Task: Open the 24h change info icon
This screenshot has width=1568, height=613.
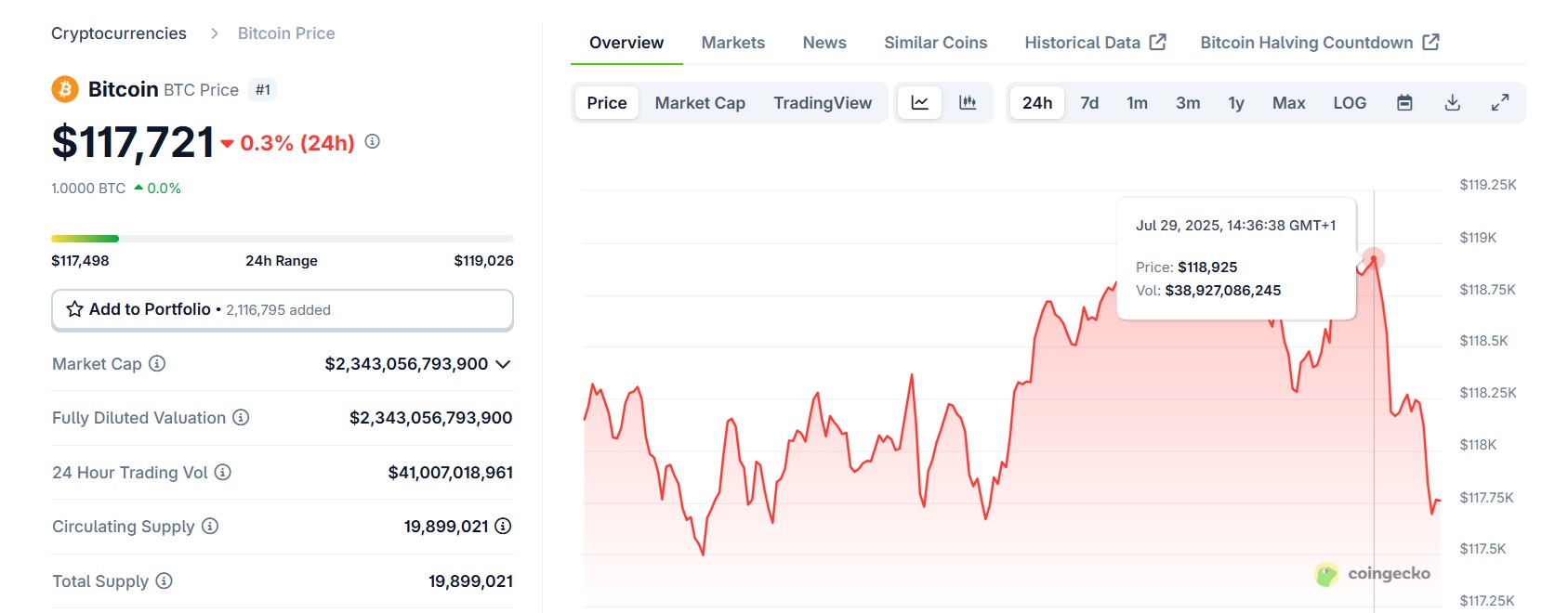Action: tap(372, 141)
